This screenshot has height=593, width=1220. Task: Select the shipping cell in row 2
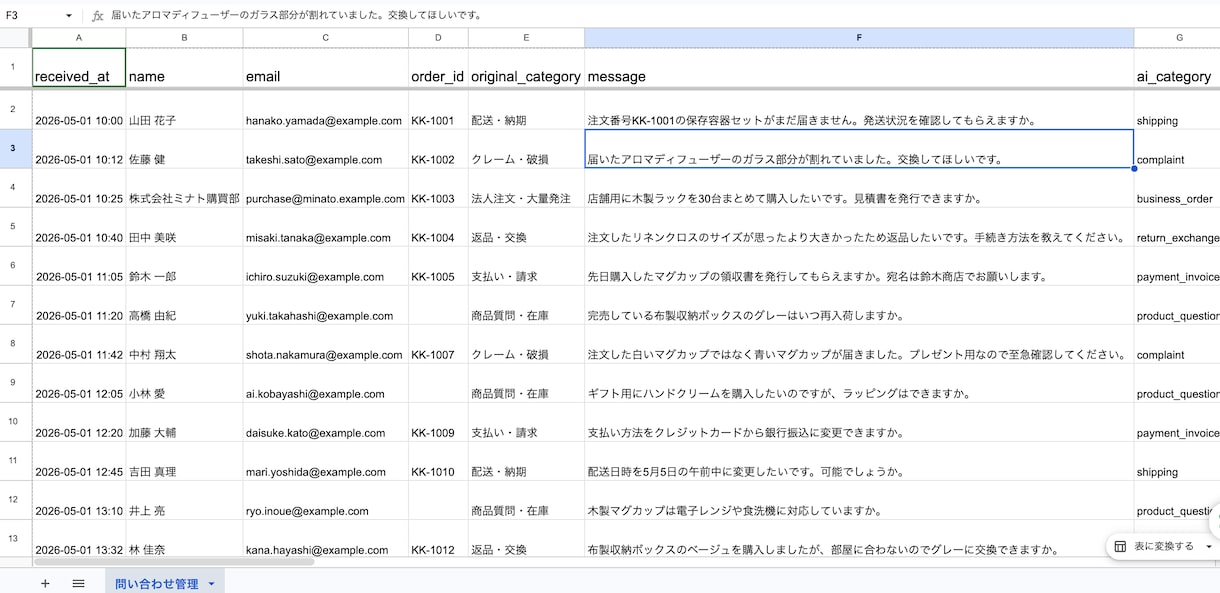(1177, 110)
